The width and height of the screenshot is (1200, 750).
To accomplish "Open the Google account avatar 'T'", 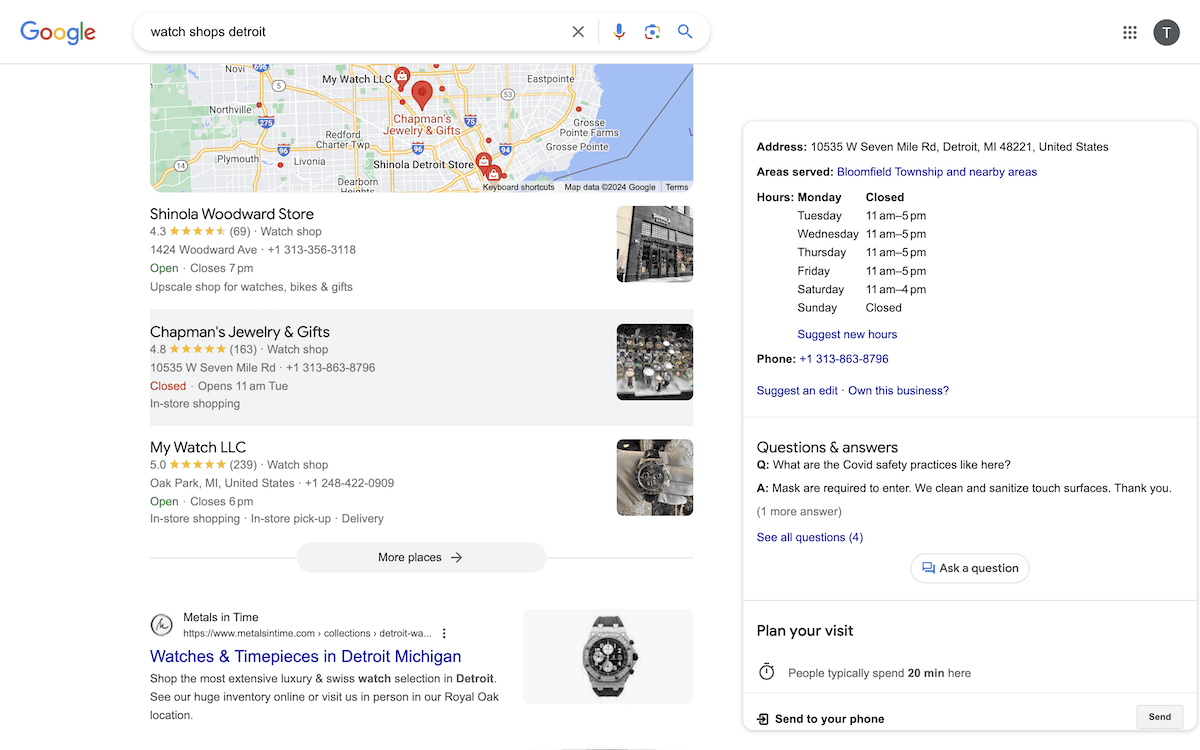I will click(1166, 32).
